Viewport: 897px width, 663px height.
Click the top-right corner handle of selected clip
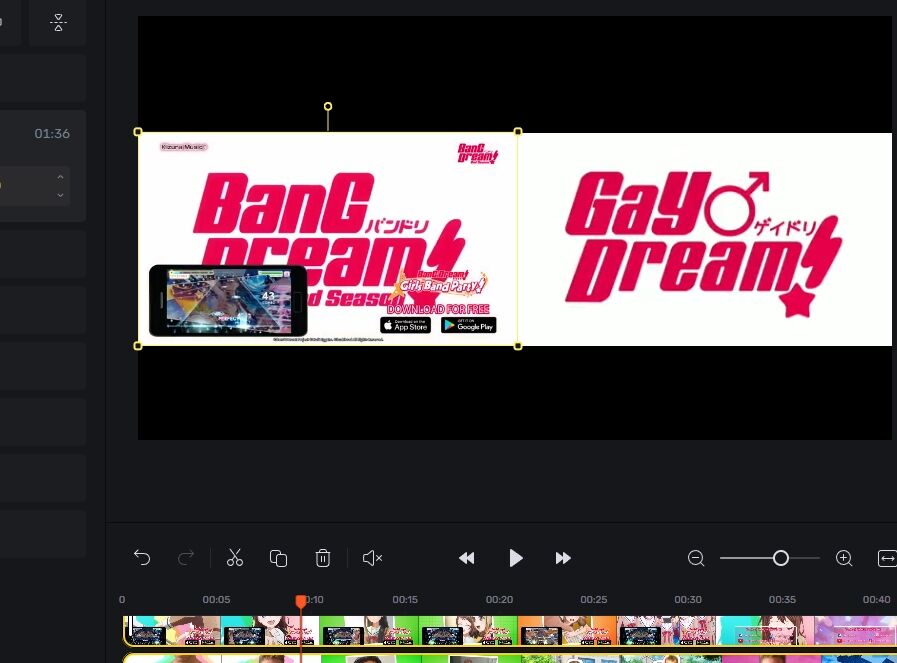point(518,132)
